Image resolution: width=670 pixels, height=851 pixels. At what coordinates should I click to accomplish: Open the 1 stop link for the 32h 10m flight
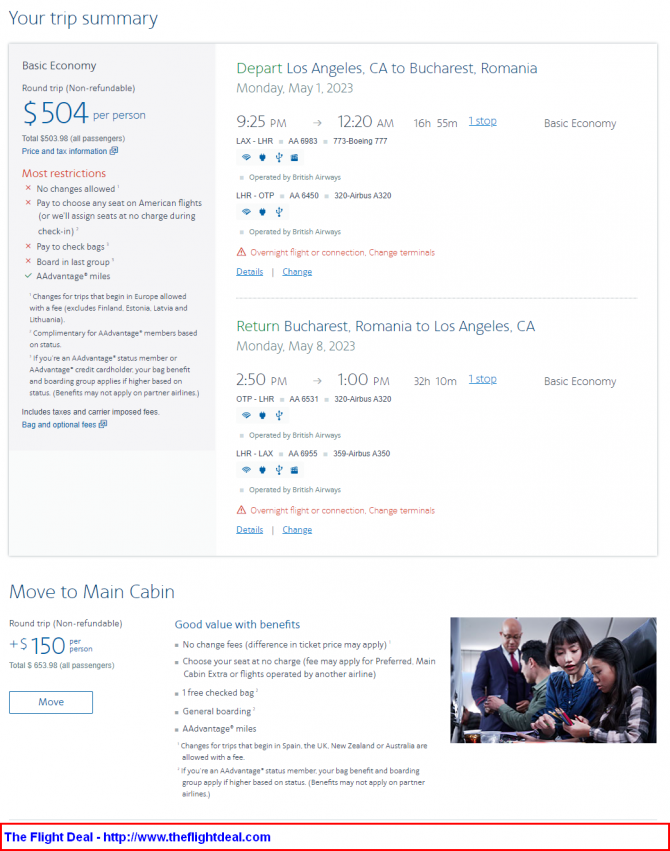pyautogui.click(x=483, y=379)
